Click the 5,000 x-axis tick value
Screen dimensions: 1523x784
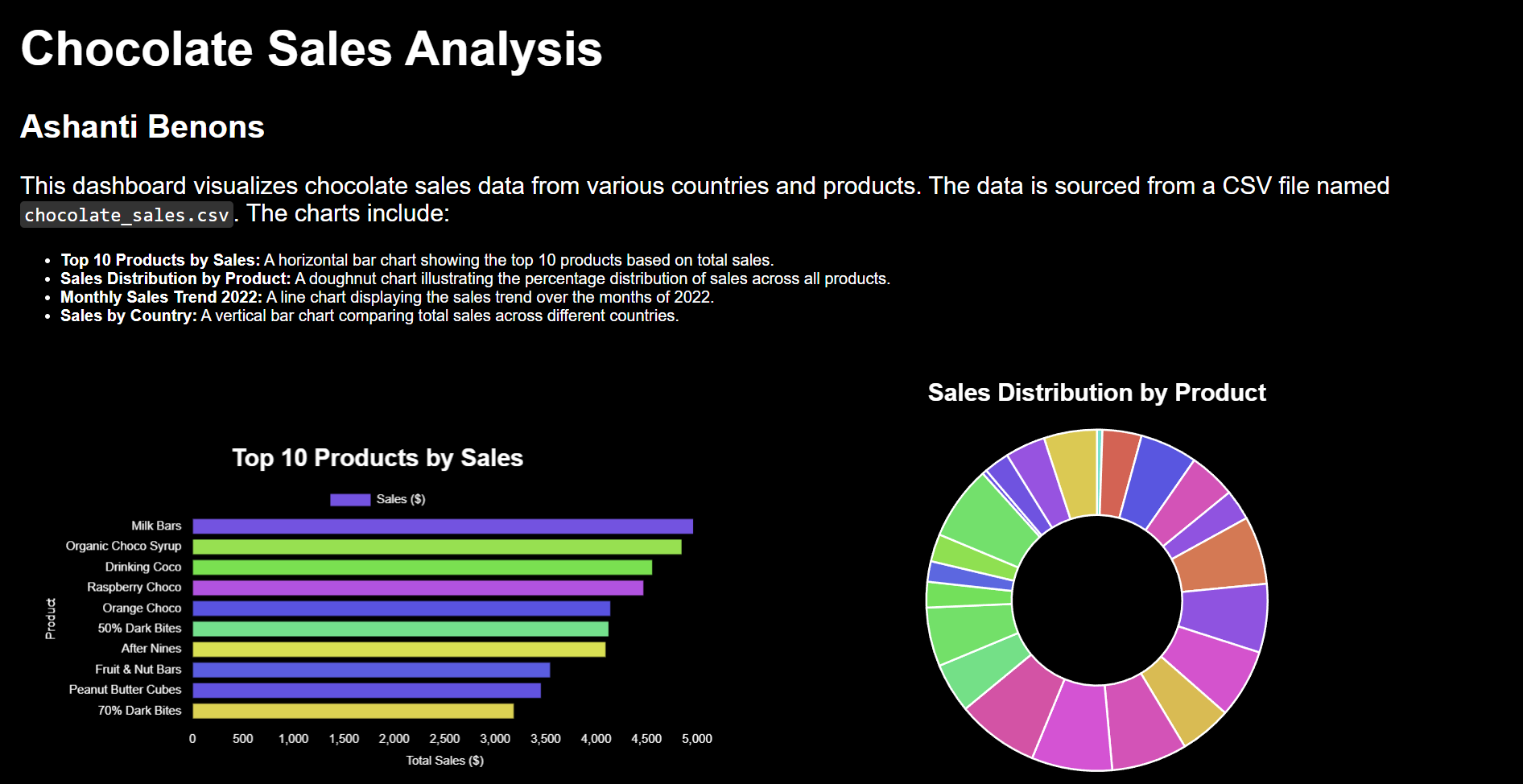(x=697, y=738)
